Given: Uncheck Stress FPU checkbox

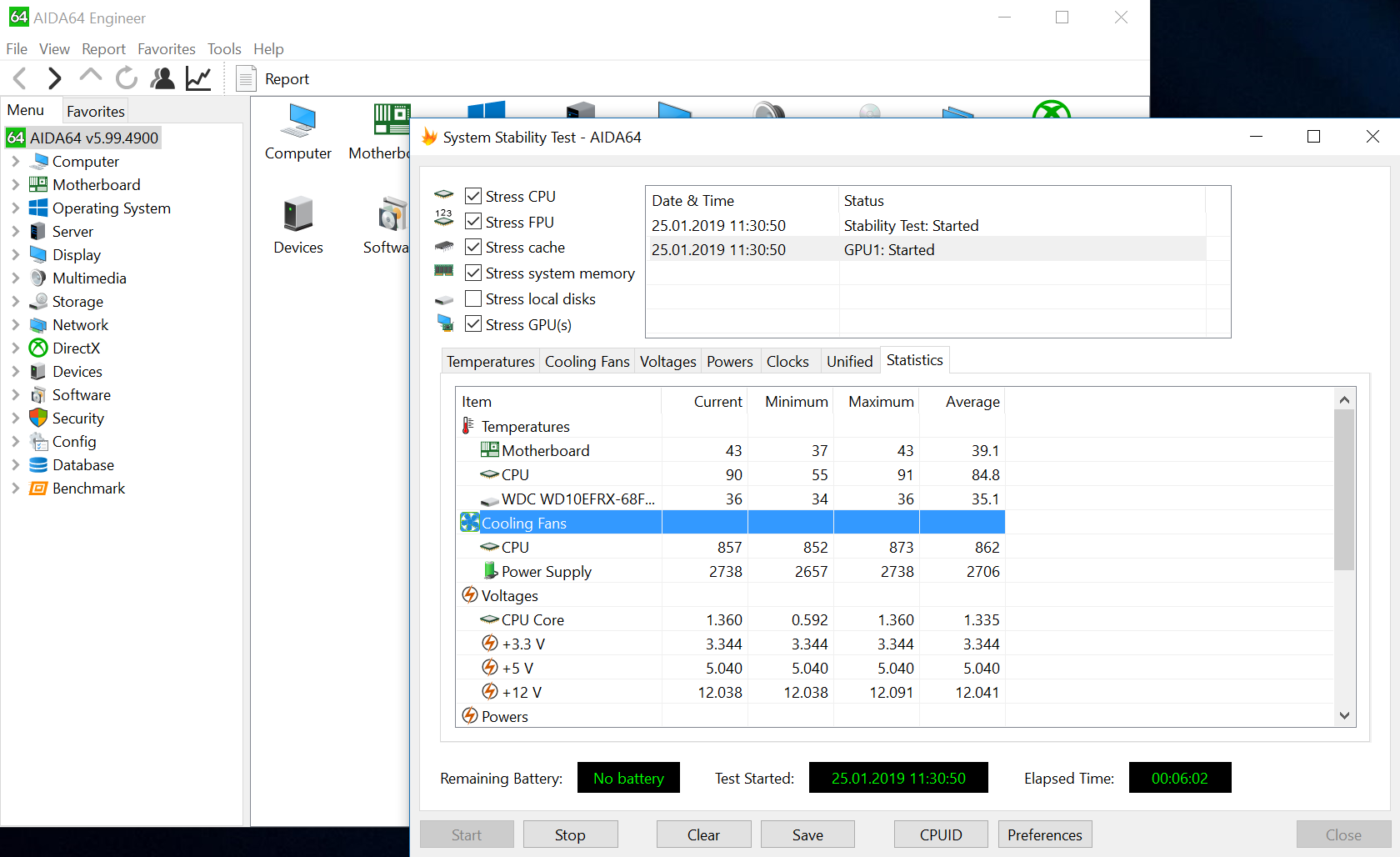Looking at the screenshot, I should click(x=473, y=222).
